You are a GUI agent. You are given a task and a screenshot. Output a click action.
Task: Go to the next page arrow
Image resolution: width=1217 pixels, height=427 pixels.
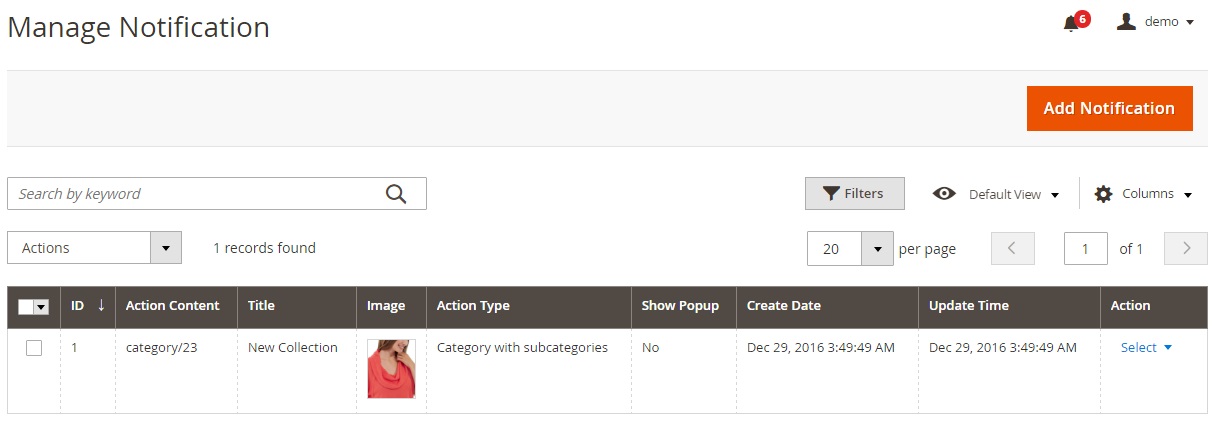(x=1186, y=249)
